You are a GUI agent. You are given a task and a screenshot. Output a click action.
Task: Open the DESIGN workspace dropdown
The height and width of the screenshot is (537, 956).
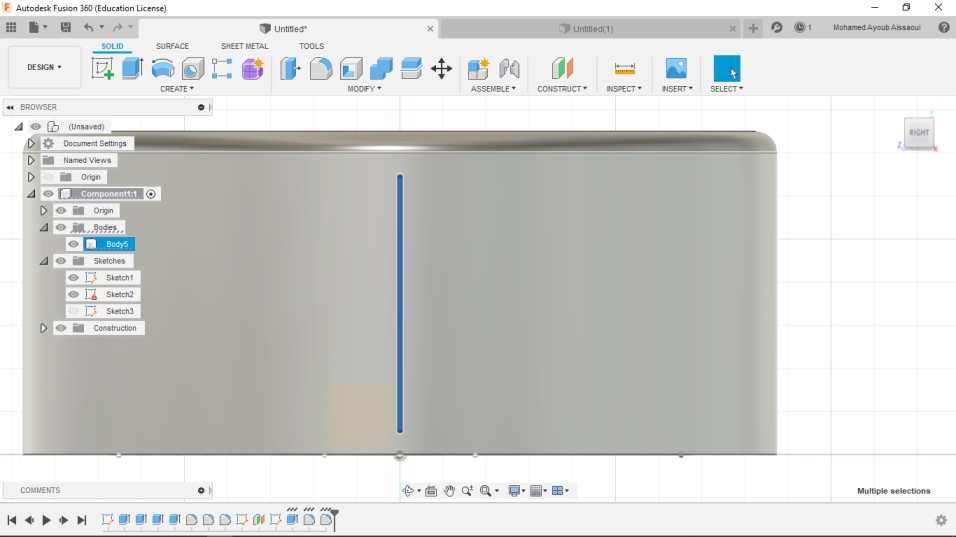coord(45,67)
